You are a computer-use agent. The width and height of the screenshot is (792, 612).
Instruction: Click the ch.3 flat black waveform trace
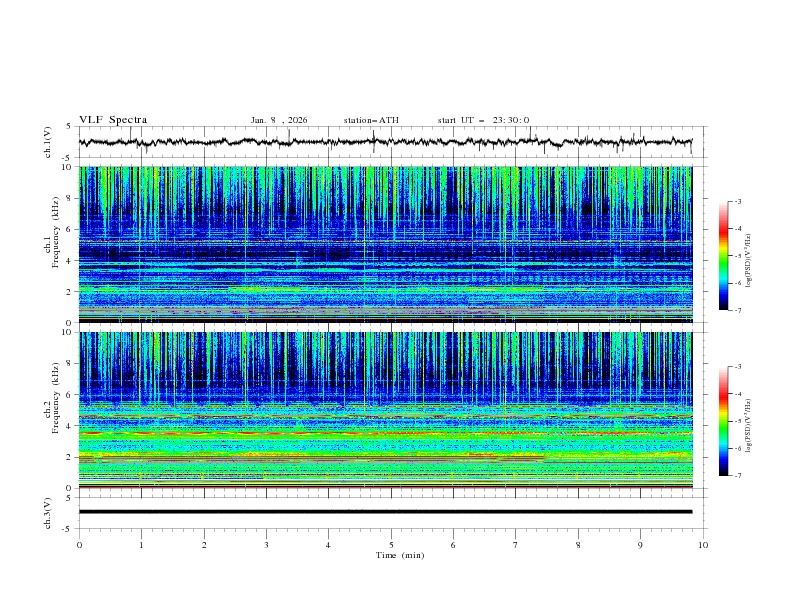pos(385,512)
